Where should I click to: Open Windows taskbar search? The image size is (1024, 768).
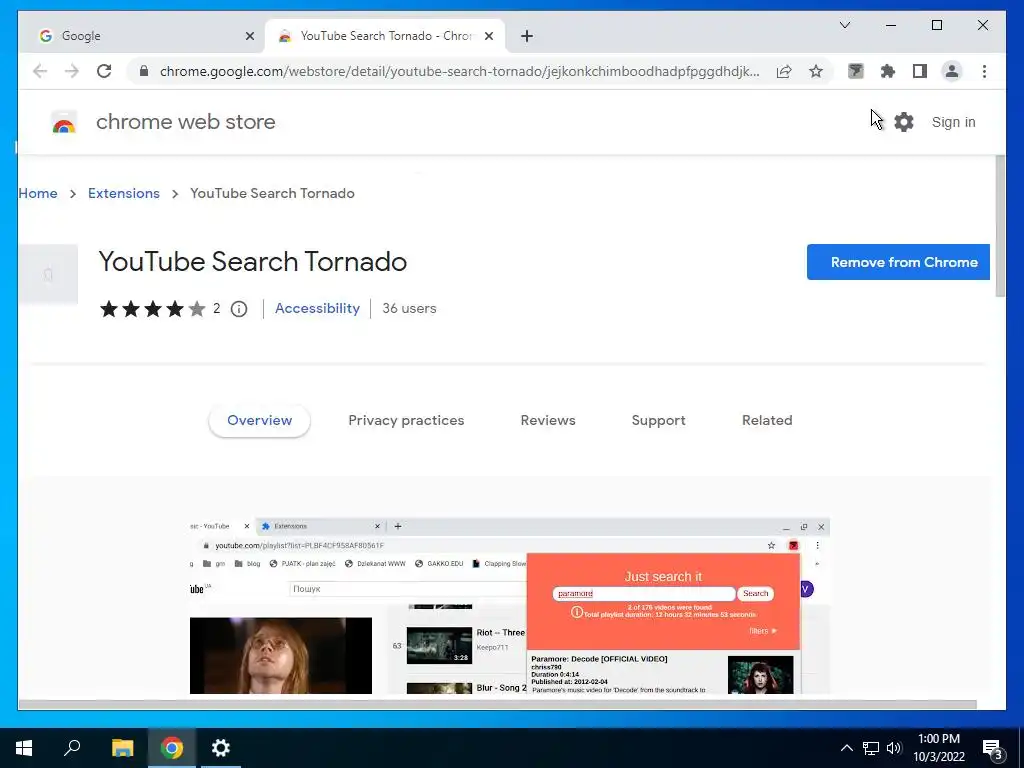click(x=72, y=748)
